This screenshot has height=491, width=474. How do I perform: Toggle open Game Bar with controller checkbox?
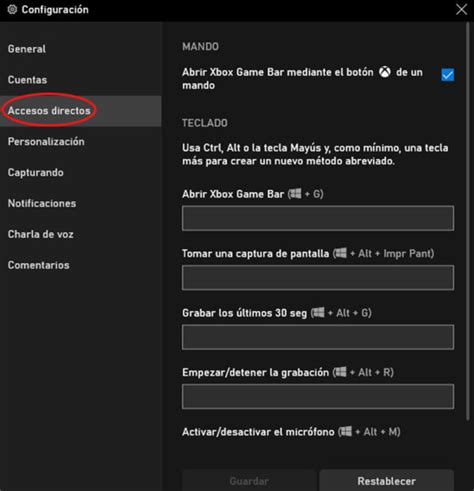[447, 75]
